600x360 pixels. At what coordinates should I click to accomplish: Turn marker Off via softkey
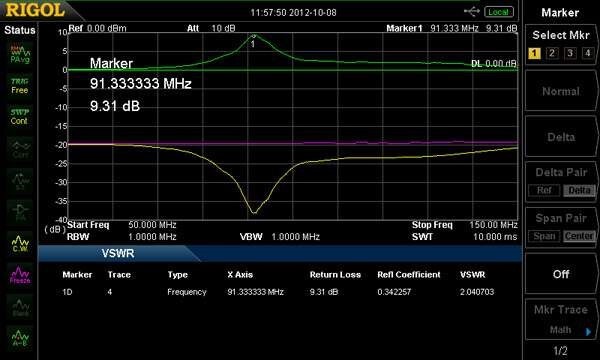tap(561, 274)
